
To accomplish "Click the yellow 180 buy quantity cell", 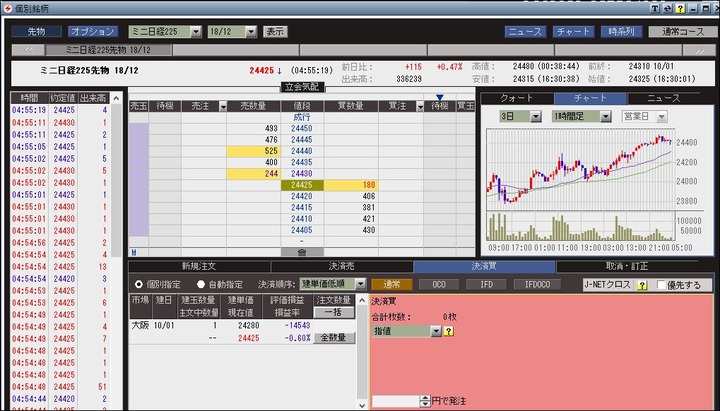I will point(351,185).
